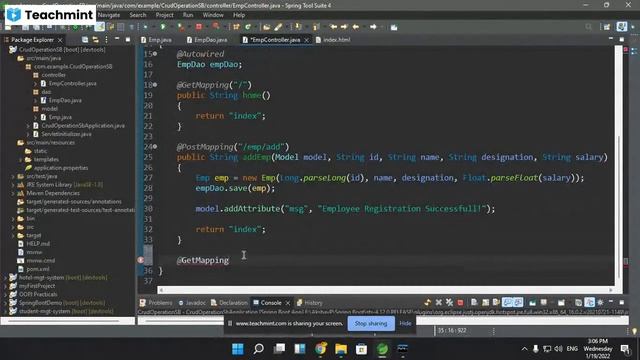
Task: Click the Open Type folder toolbar icon
Action: [x=267, y=27]
